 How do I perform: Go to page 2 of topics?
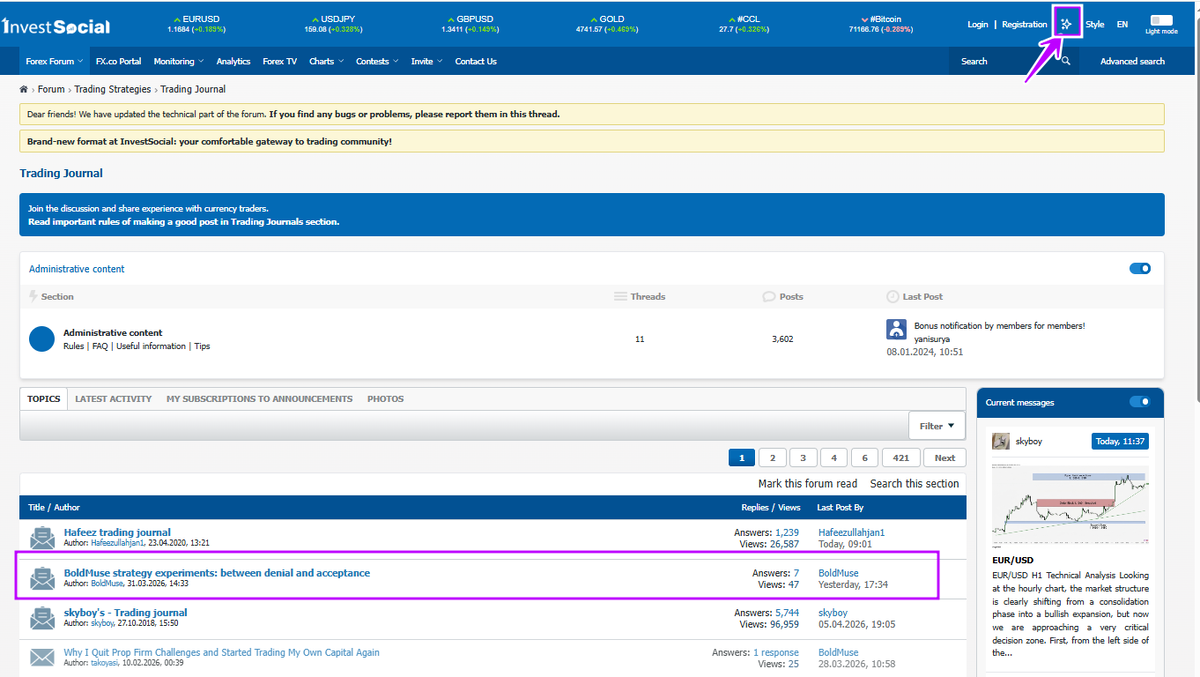[x=772, y=457]
